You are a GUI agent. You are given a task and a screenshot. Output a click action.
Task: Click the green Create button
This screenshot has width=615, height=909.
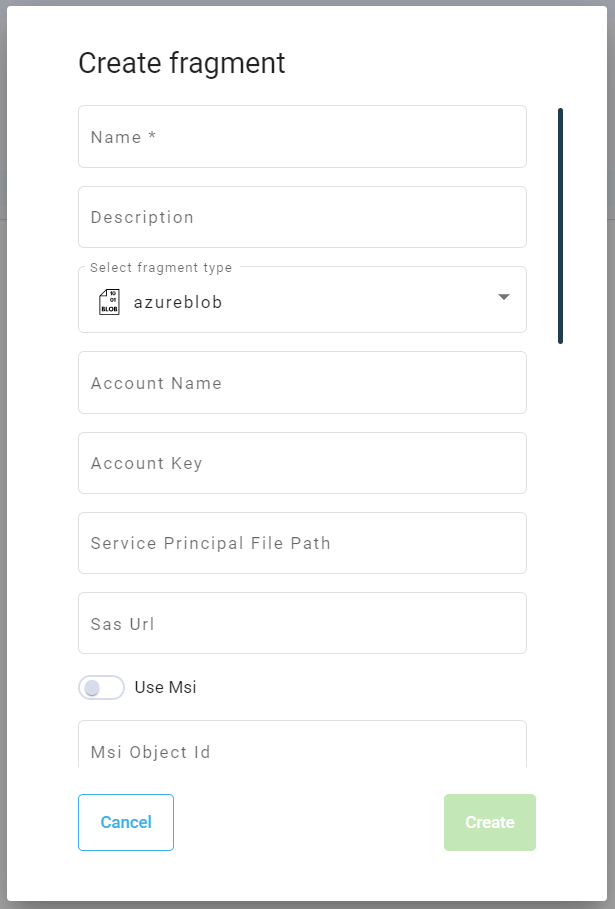point(490,822)
